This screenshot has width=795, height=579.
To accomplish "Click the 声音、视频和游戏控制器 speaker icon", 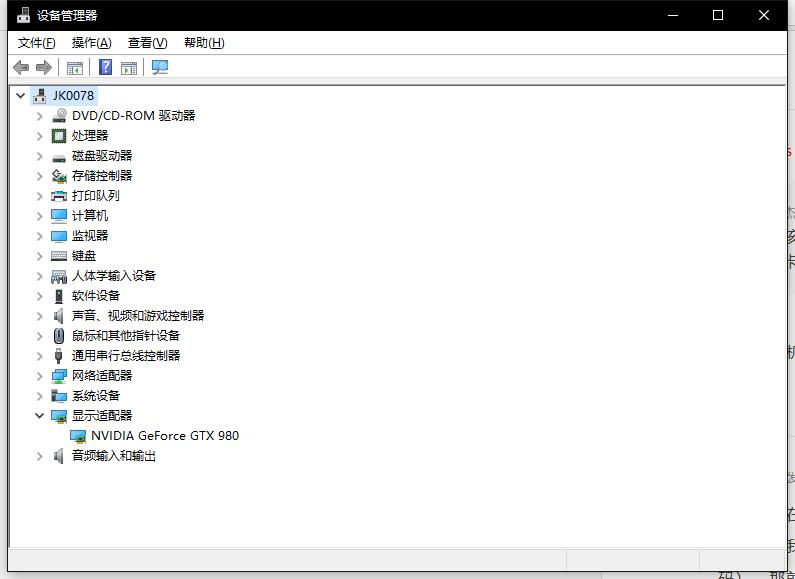I will coord(59,316).
